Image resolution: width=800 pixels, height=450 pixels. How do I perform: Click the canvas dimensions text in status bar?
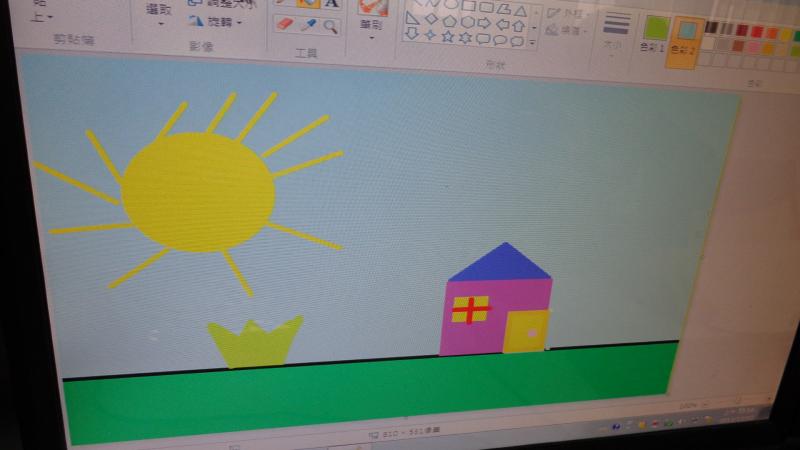411,433
